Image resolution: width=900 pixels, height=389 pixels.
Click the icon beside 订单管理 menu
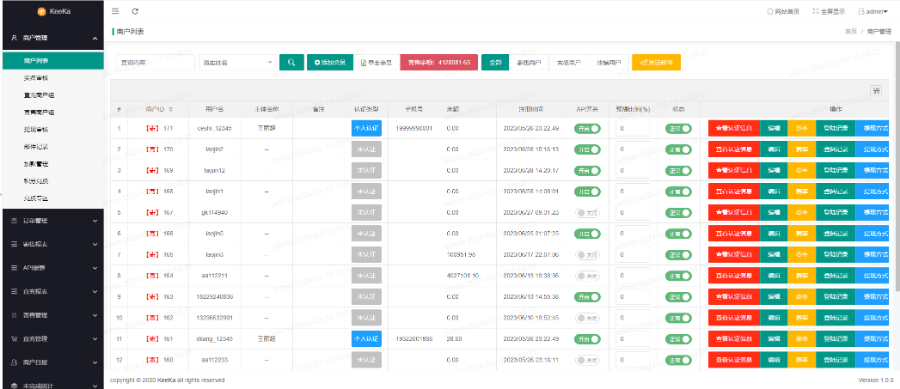pyautogui.click(x=14, y=220)
